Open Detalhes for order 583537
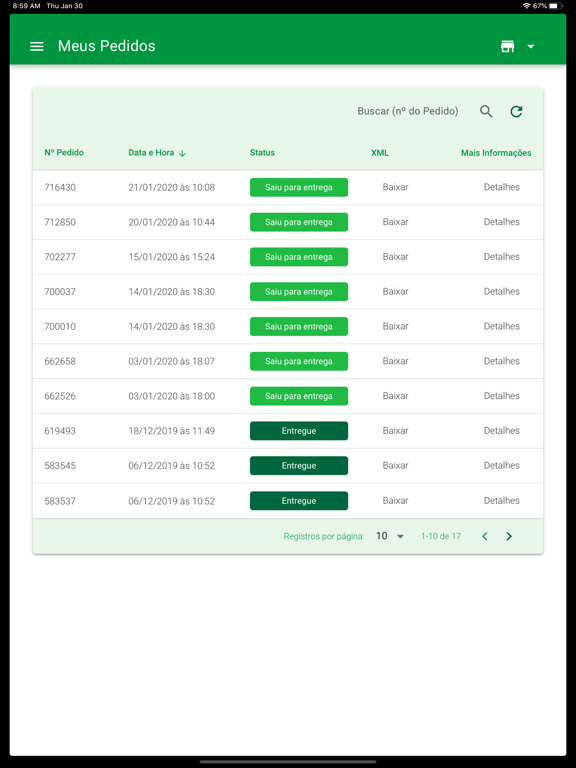 [502, 501]
